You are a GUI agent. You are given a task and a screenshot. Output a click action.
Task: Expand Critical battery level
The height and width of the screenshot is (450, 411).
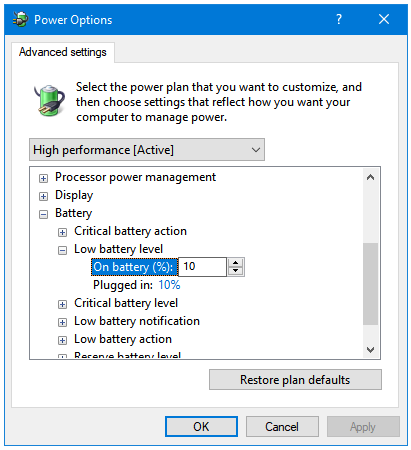pyautogui.click(x=62, y=304)
